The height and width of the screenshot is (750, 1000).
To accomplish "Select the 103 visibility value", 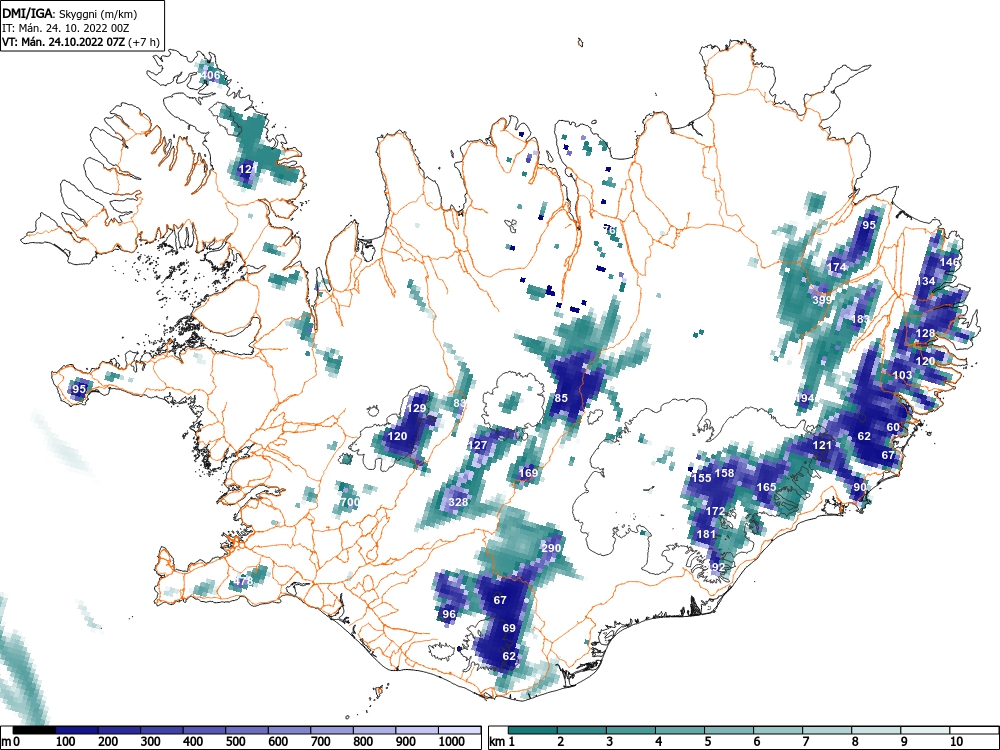I will click(902, 374).
